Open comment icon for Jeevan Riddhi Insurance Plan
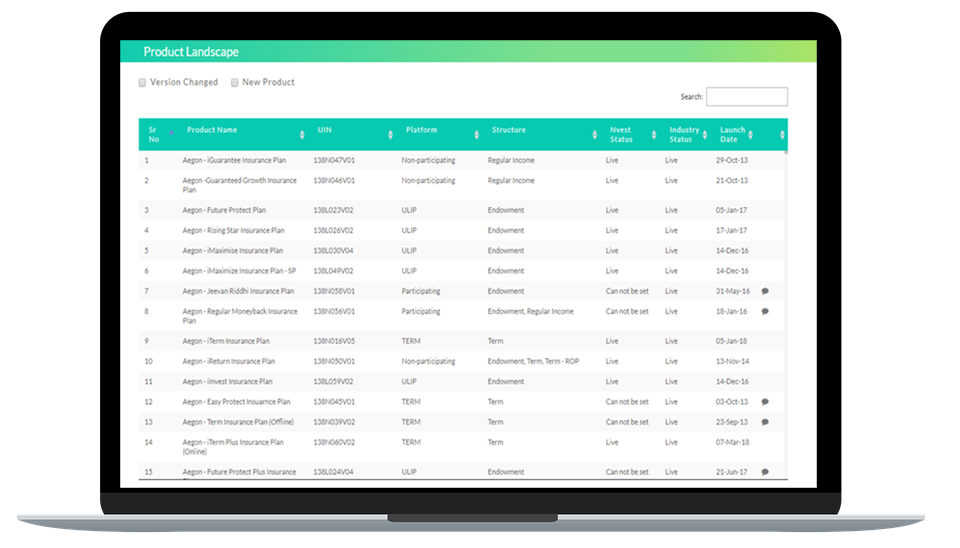 click(765, 291)
